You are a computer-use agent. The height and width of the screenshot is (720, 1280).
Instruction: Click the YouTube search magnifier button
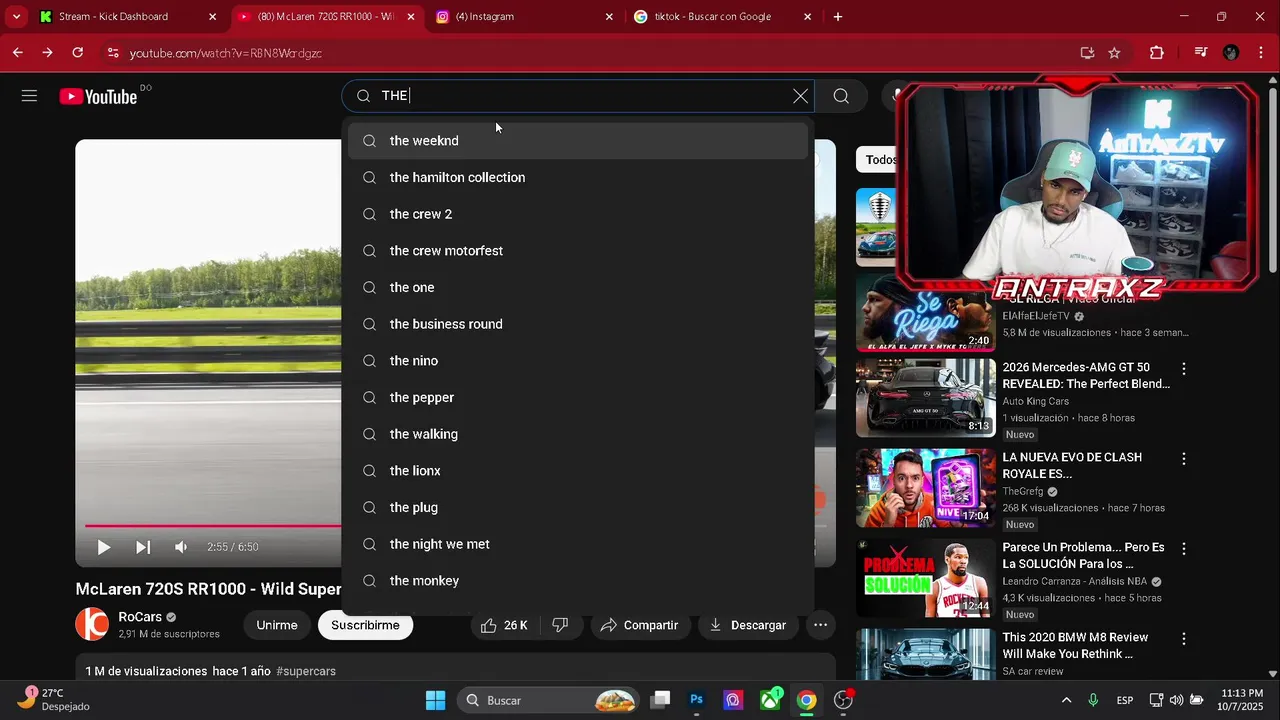coord(841,96)
